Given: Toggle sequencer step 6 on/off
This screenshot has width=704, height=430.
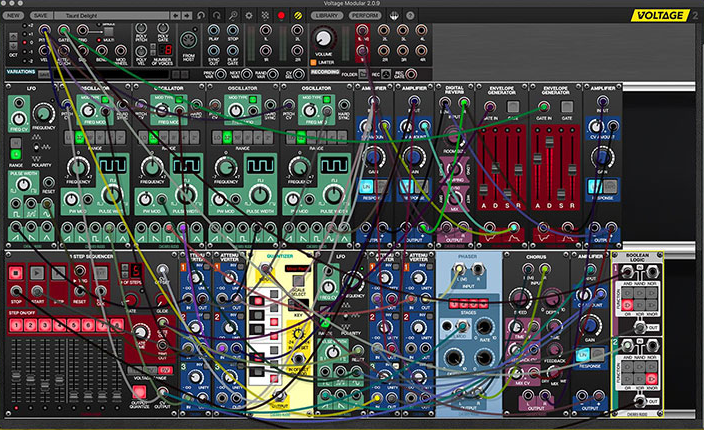Looking at the screenshot, I should pyautogui.click(x=88, y=325).
